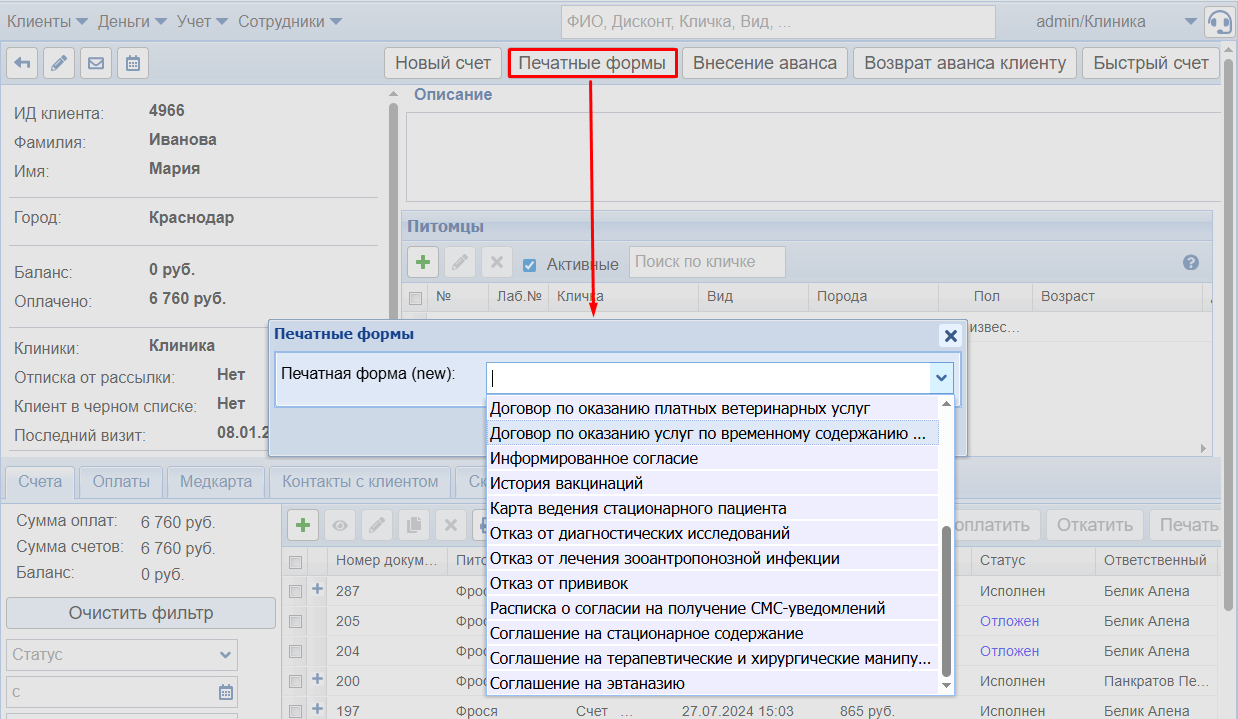Click the Очистить фильтр button
The width and height of the screenshot is (1238, 719).
140,613
